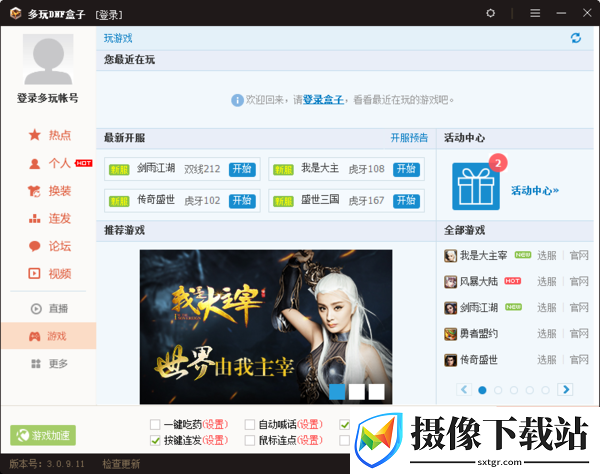Start 我是大主 虎牙108 server
Image resolution: width=600 pixels, height=474 pixels.
tap(406, 169)
